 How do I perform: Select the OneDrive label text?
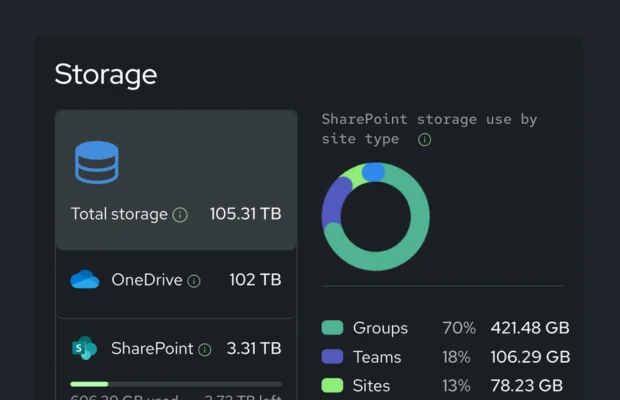tap(147, 280)
